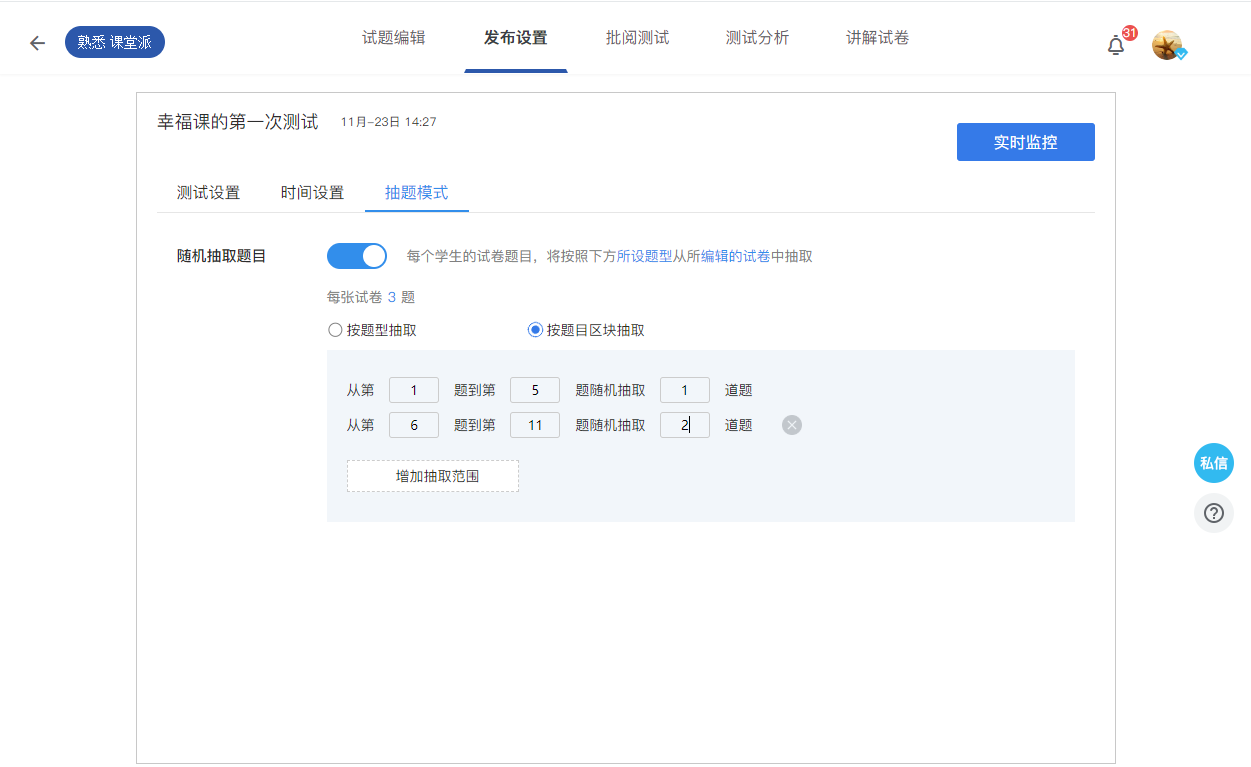Screen dimensions: 1251x767
Task: Click the start field containing 6
Action: tap(414, 425)
